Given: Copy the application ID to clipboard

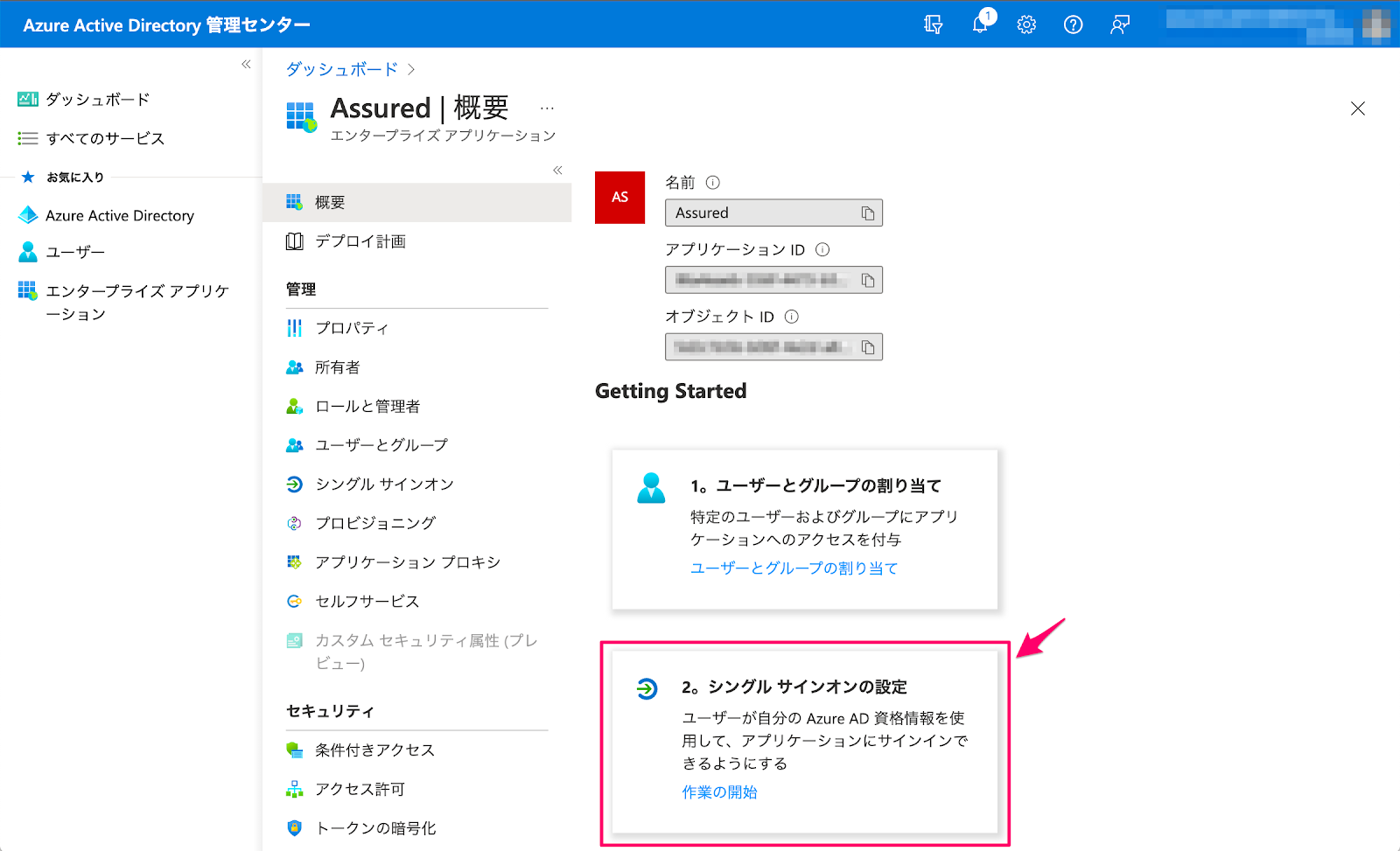Looking at the screenshot, I should tap(867, 280).
